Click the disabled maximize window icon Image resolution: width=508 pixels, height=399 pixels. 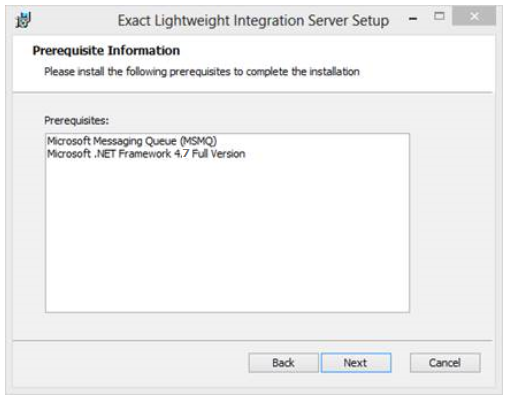point(439,16)
